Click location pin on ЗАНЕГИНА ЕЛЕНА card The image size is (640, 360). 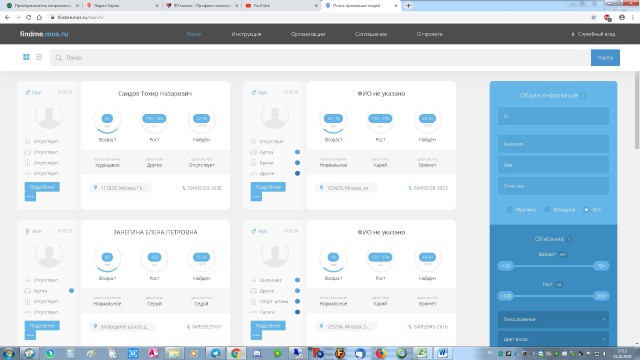96,327
